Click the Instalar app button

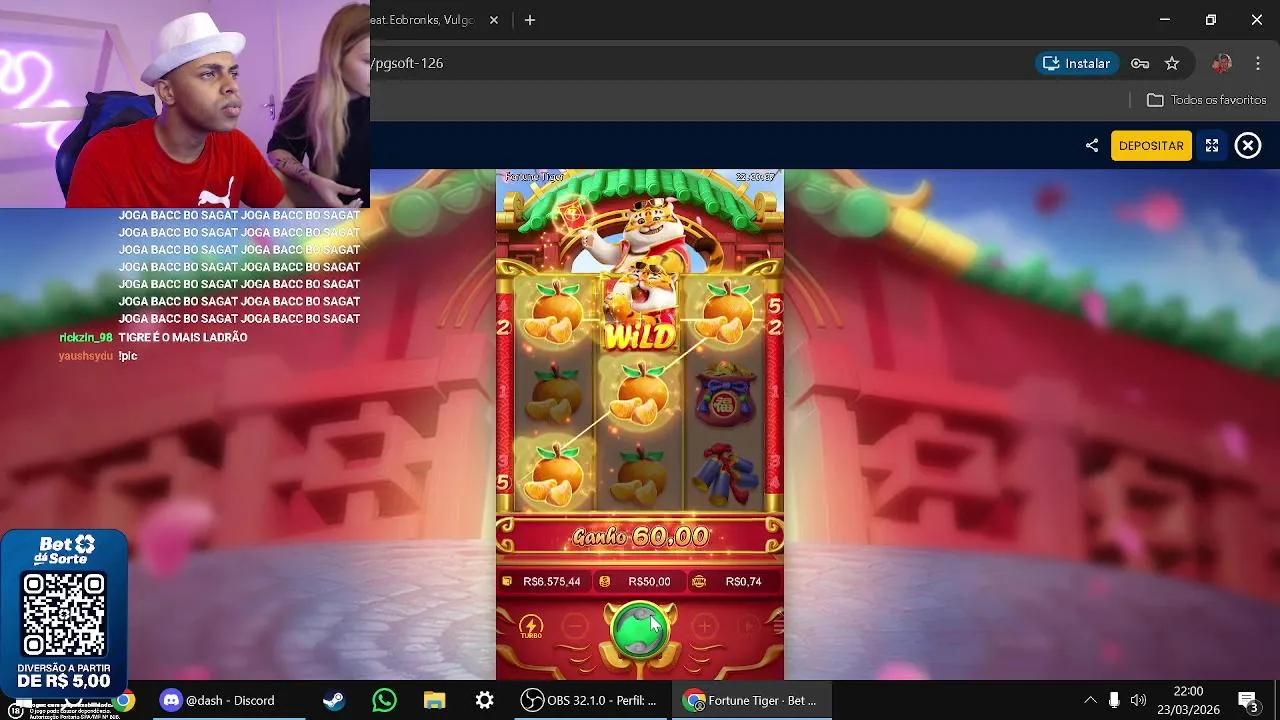1077,63
